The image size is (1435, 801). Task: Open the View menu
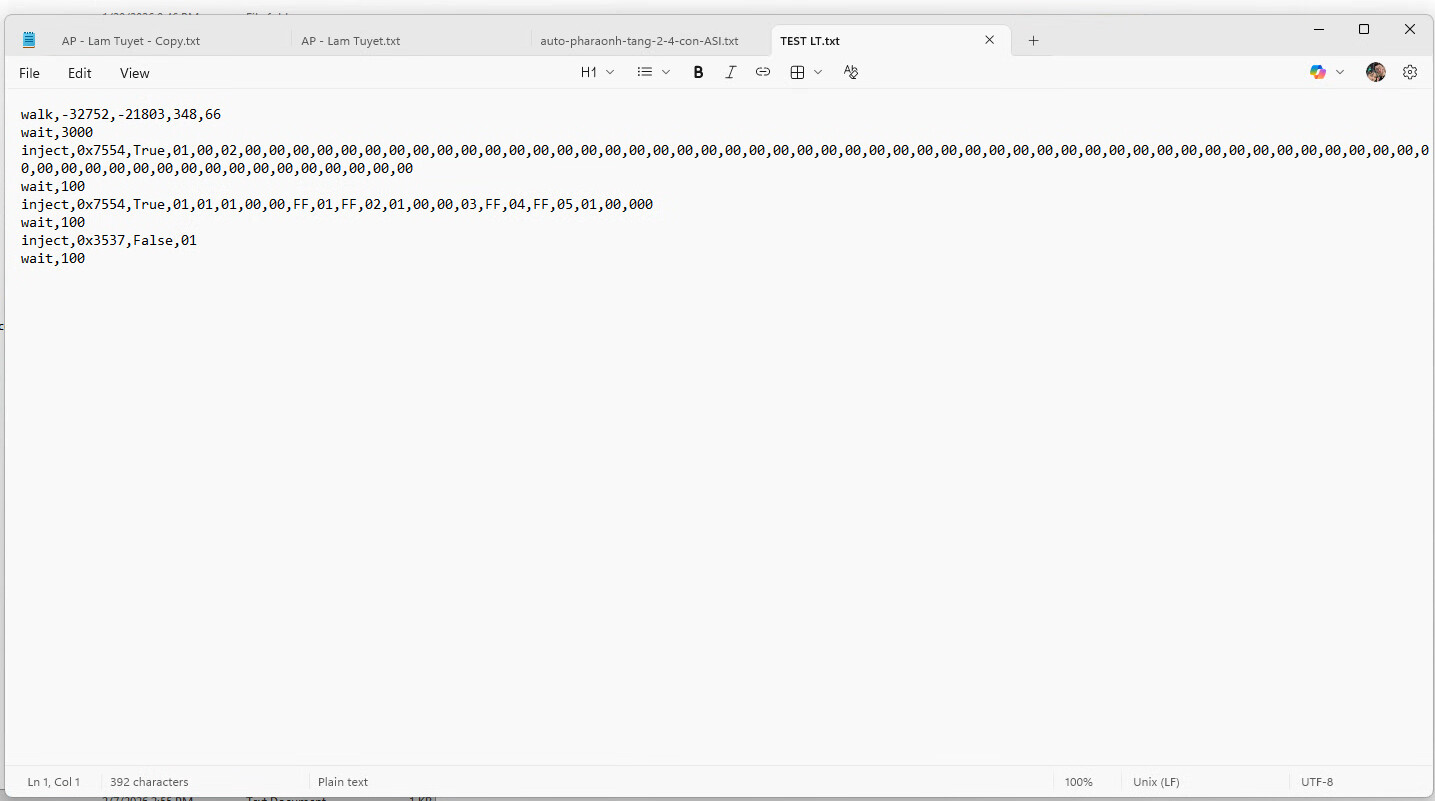[134, 73]
